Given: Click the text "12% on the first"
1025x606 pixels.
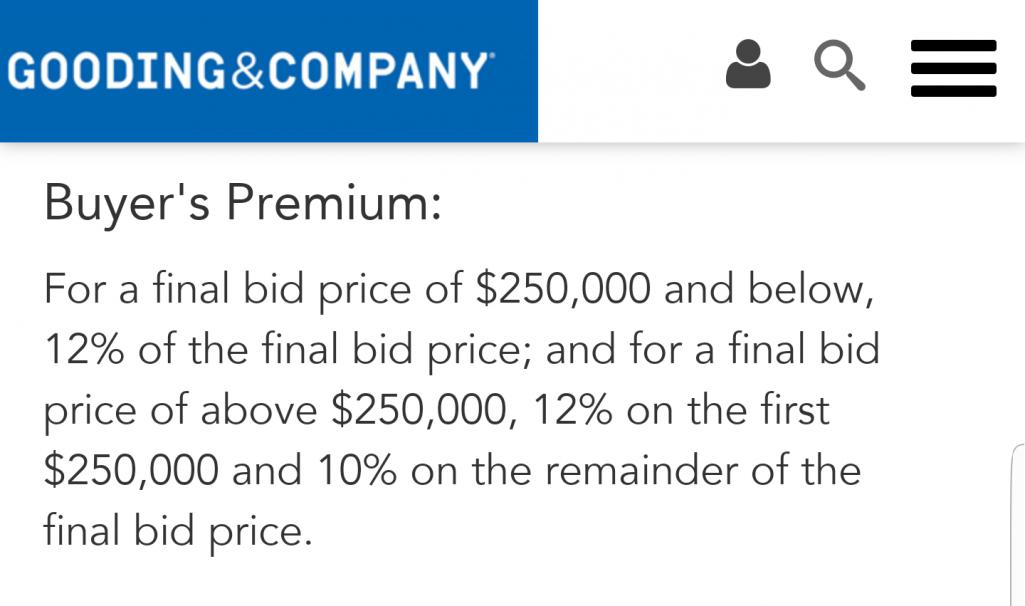Looking at the screenshot, I should (682, 410).
